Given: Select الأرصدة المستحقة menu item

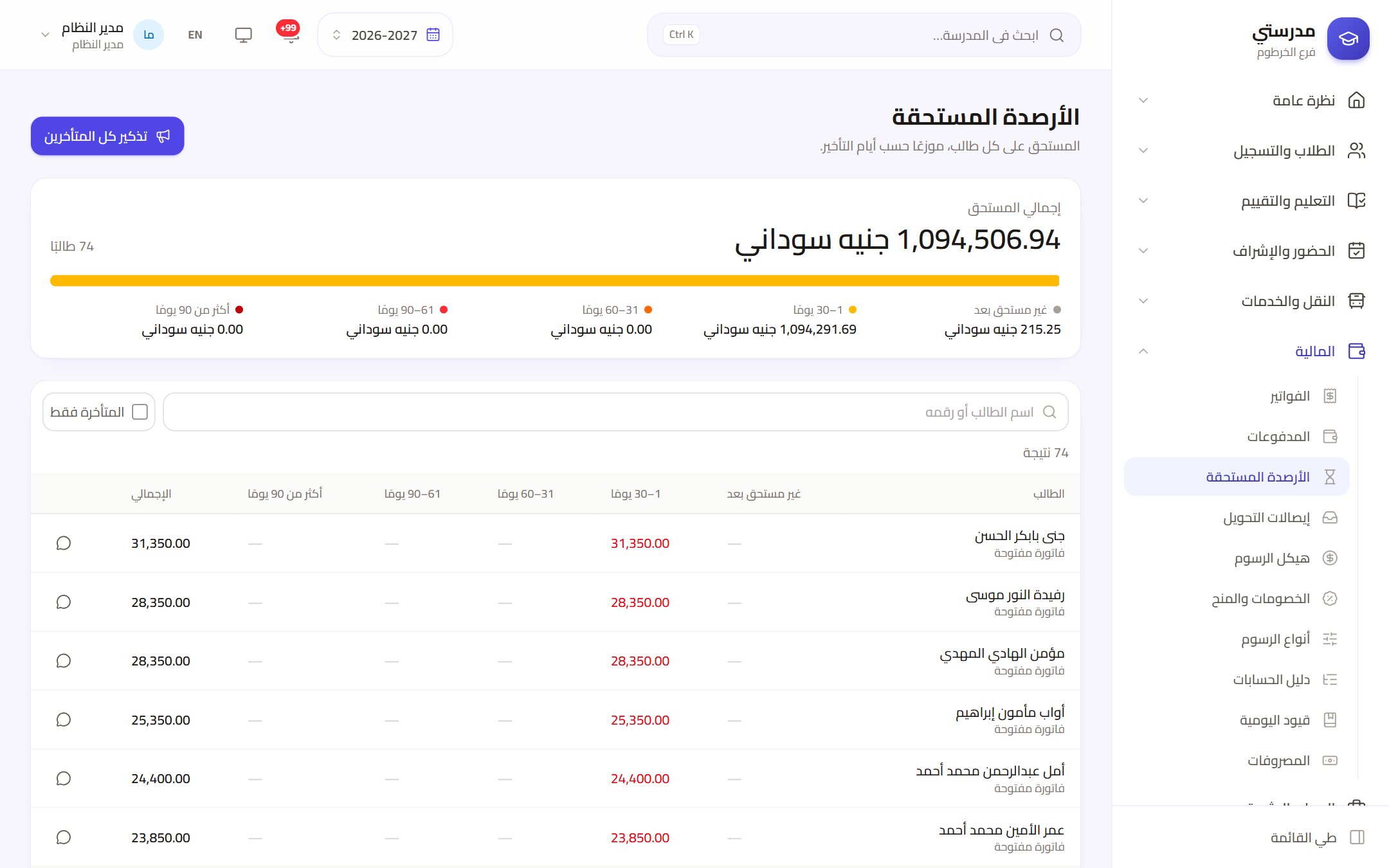Looking at the screenshot, I should 1237,476.
